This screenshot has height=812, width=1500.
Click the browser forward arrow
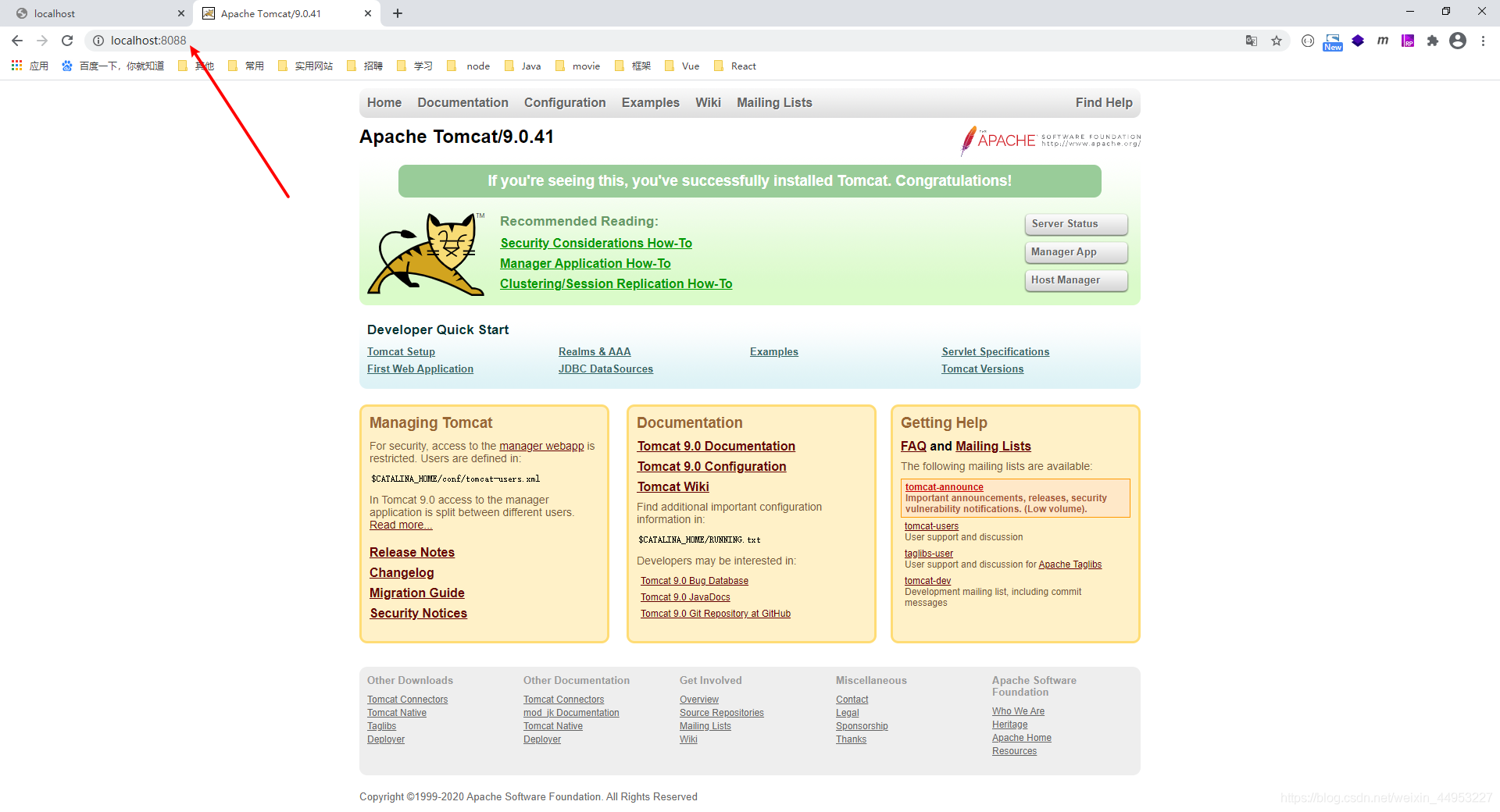(x=42, y=41)
